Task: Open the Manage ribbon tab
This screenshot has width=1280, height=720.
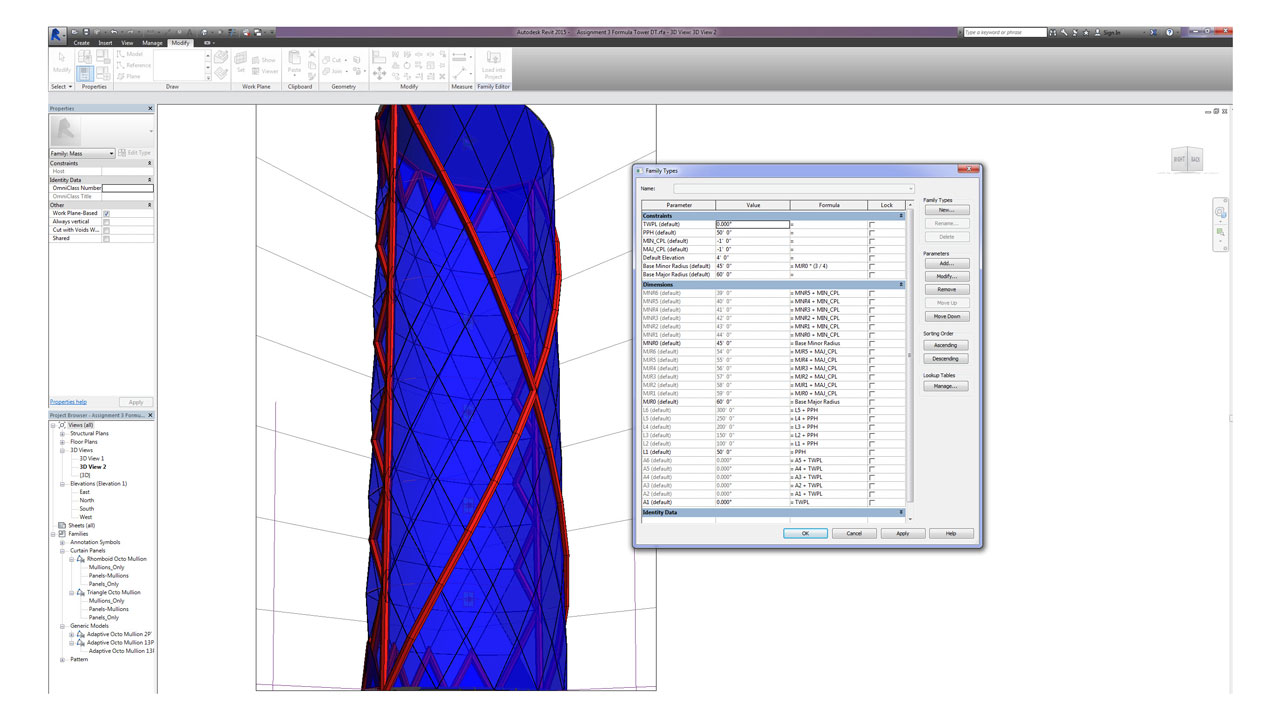Action: (152, 43)
